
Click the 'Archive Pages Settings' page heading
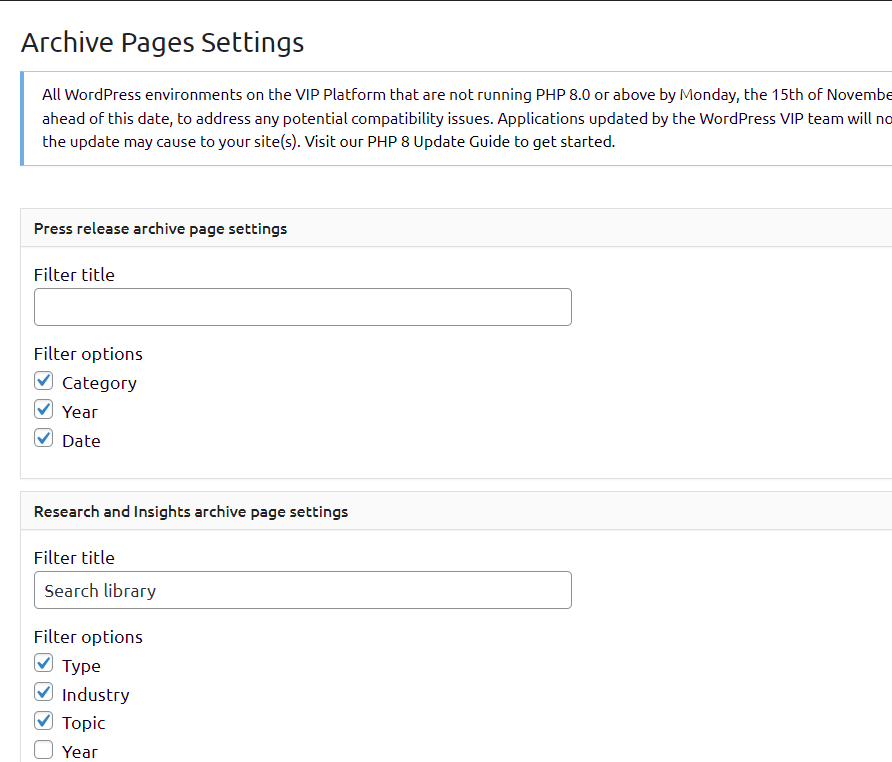162,43
